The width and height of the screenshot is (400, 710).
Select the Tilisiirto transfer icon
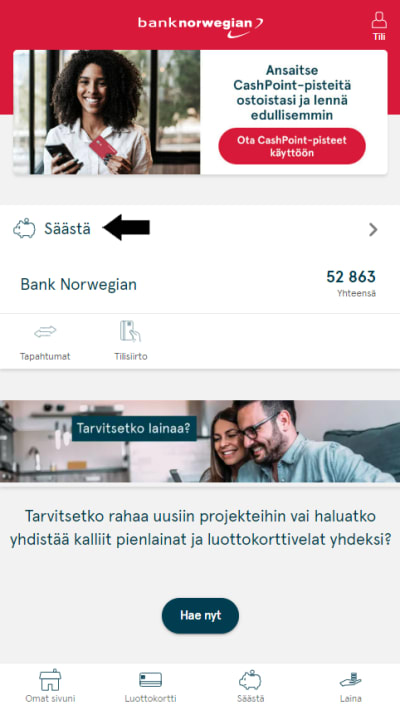(130, 331)
